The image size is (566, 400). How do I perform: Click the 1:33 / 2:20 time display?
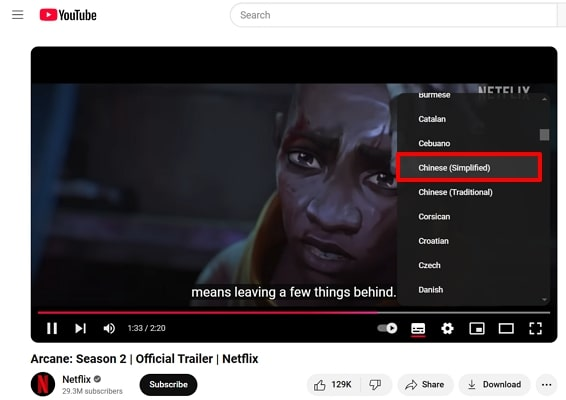coord(147,328)
